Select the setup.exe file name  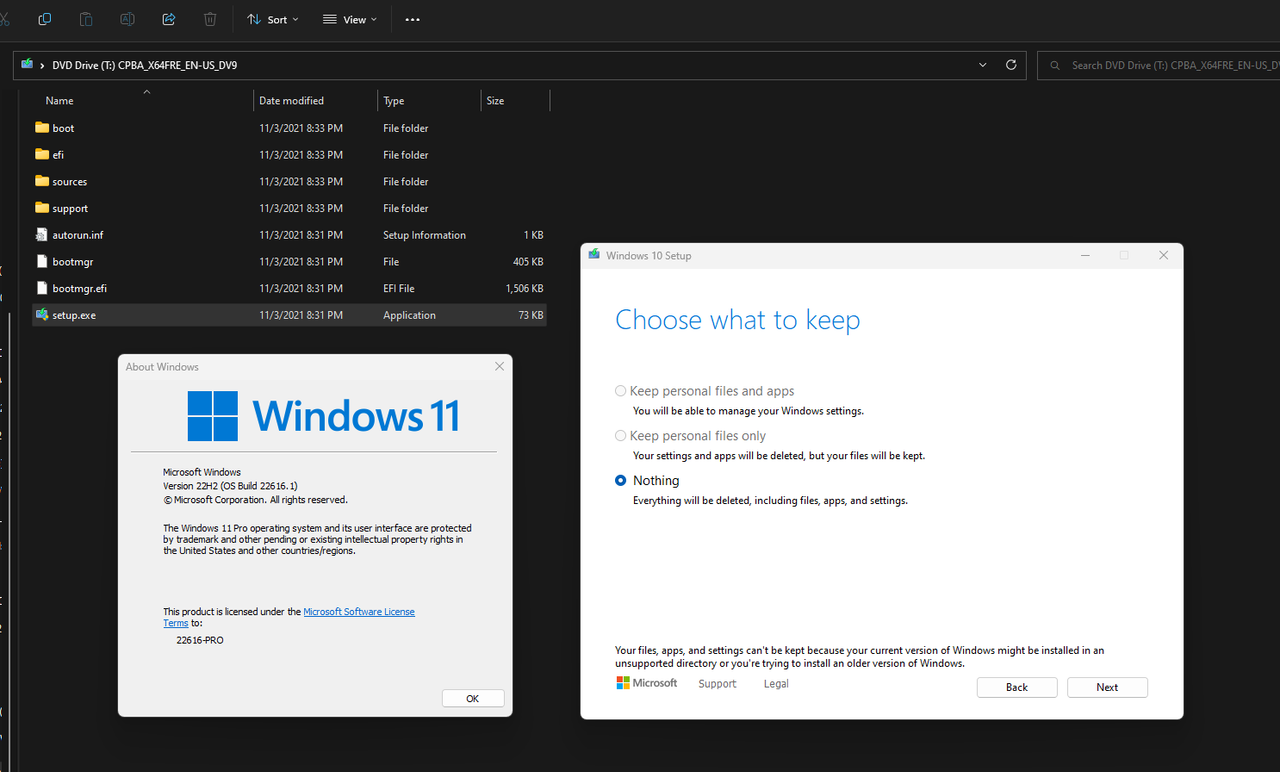click(74, 315)
